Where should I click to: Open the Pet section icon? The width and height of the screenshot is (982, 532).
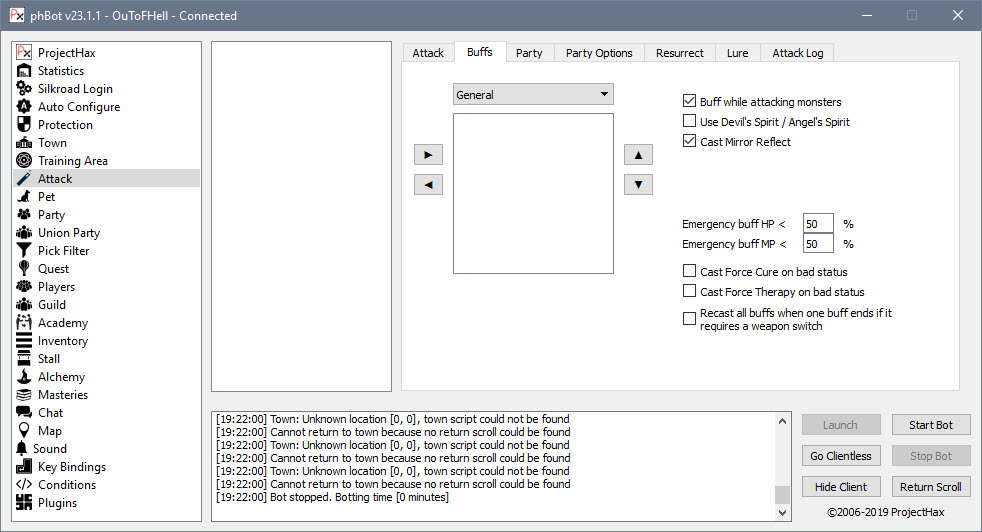24,197
